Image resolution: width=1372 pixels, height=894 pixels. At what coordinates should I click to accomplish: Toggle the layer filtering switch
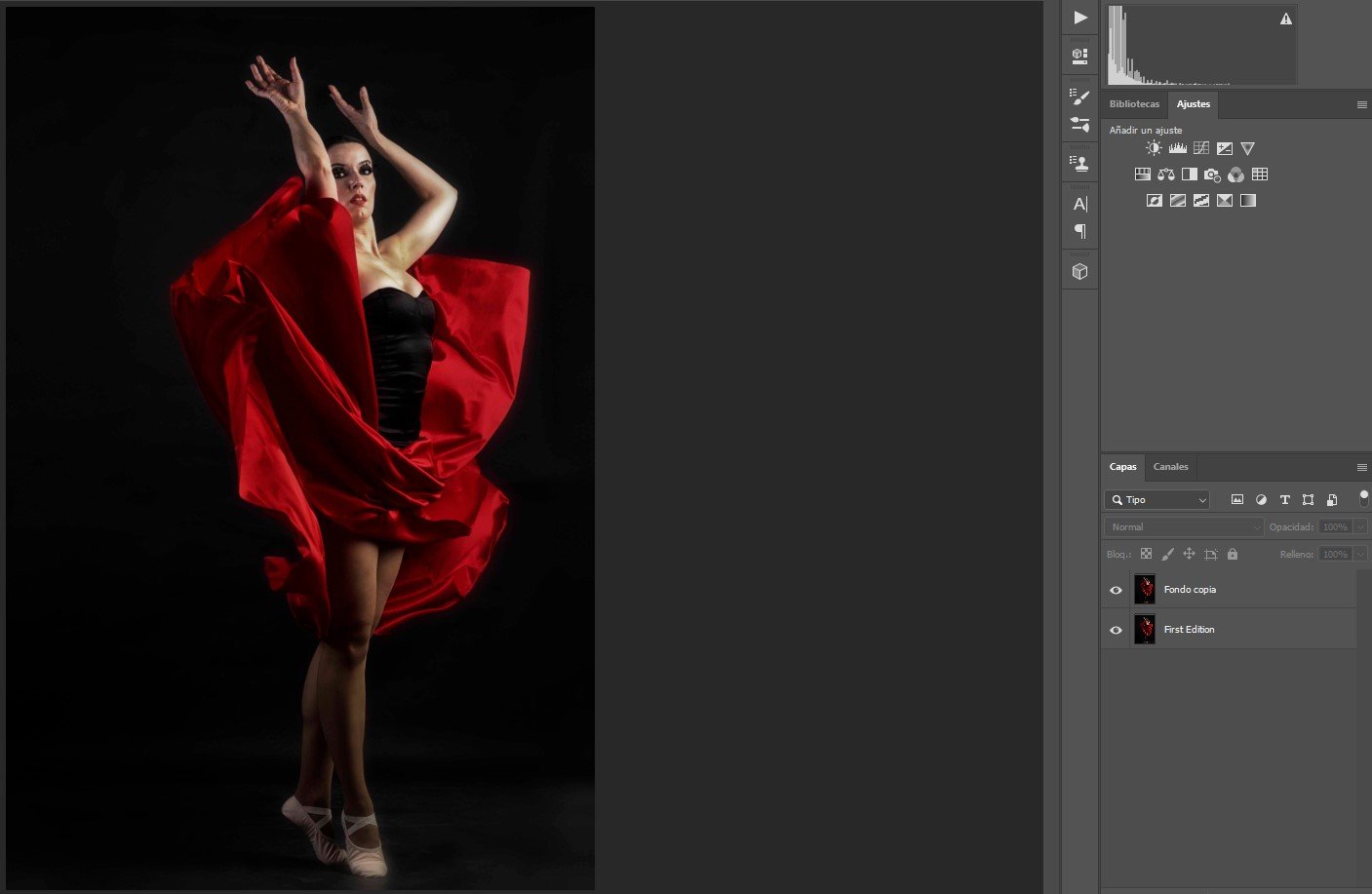point(1363,498)
